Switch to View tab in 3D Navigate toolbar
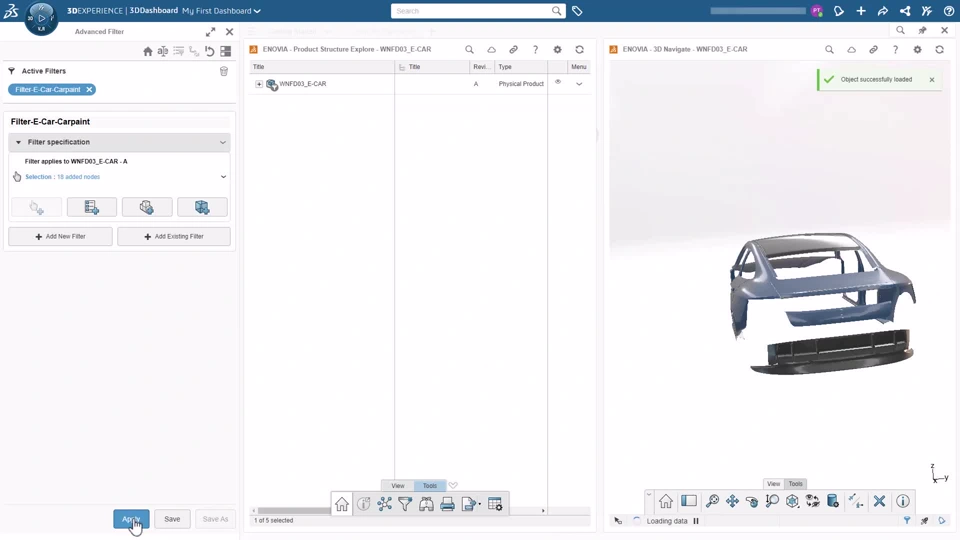The width and height of the screenshot is (960, 540). click(774, 484)
